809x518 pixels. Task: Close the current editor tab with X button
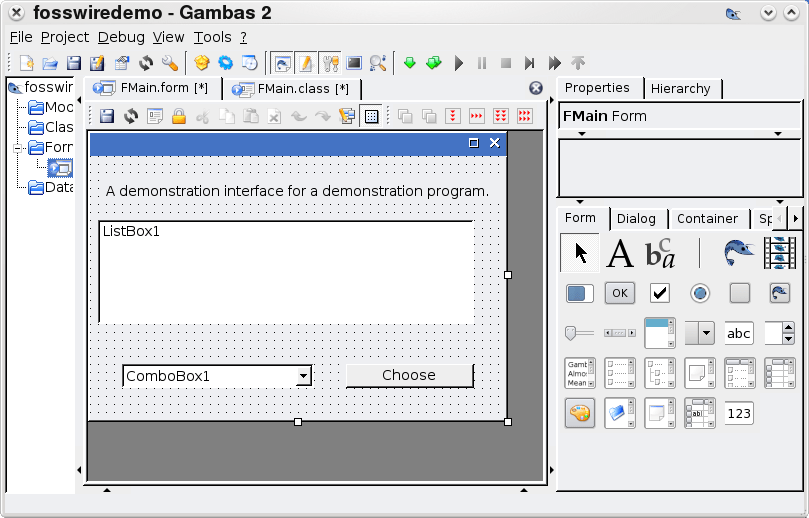[x=536, y=88]
